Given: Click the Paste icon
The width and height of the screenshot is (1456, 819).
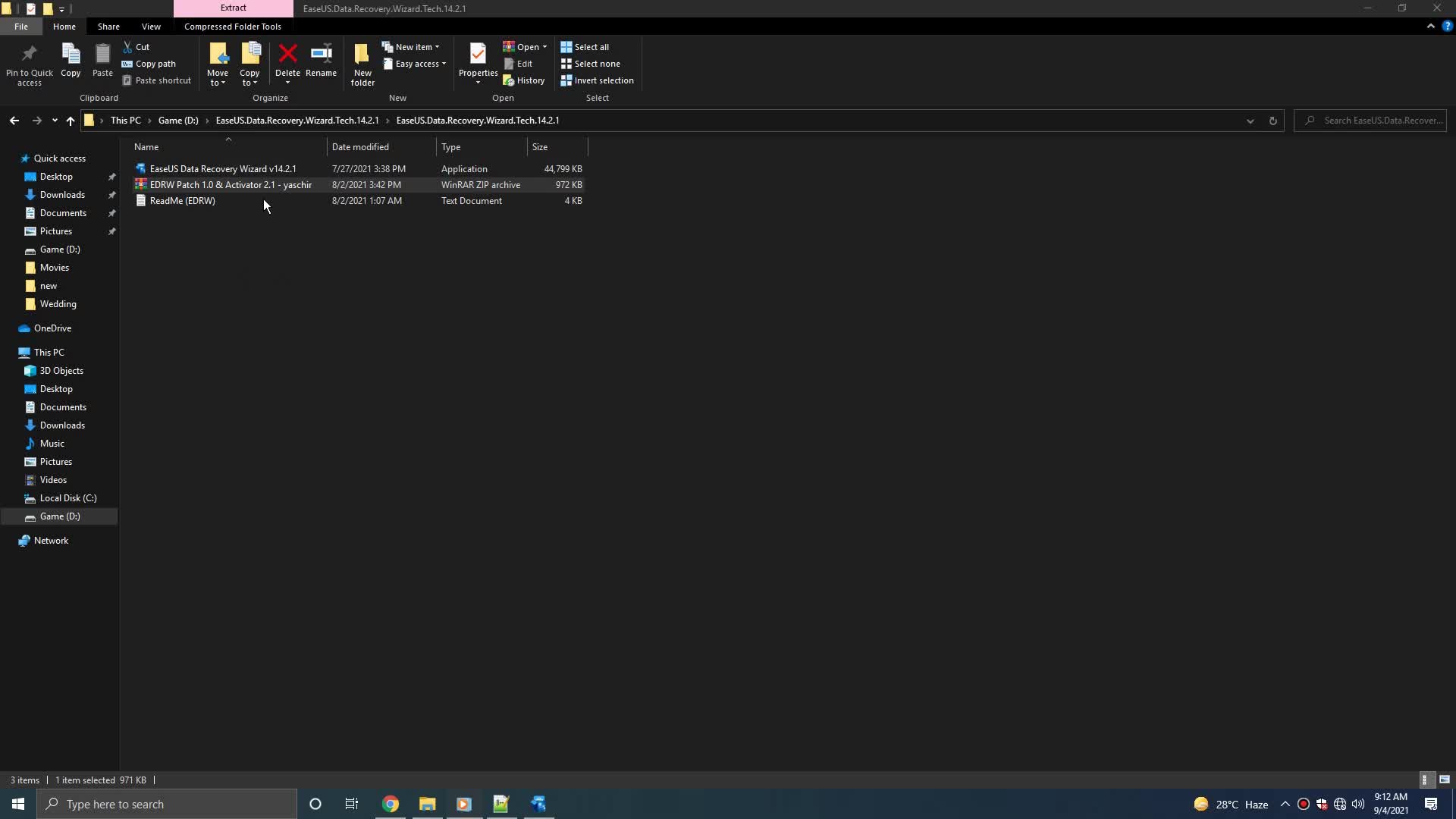Looking at the screenshot, I should click(x=102, y=61).
